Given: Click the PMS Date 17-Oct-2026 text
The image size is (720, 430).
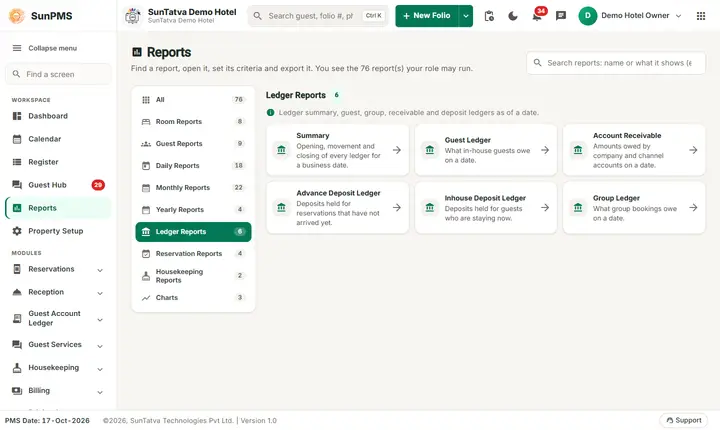Looking at the screenshot, I should click(47, 421).
